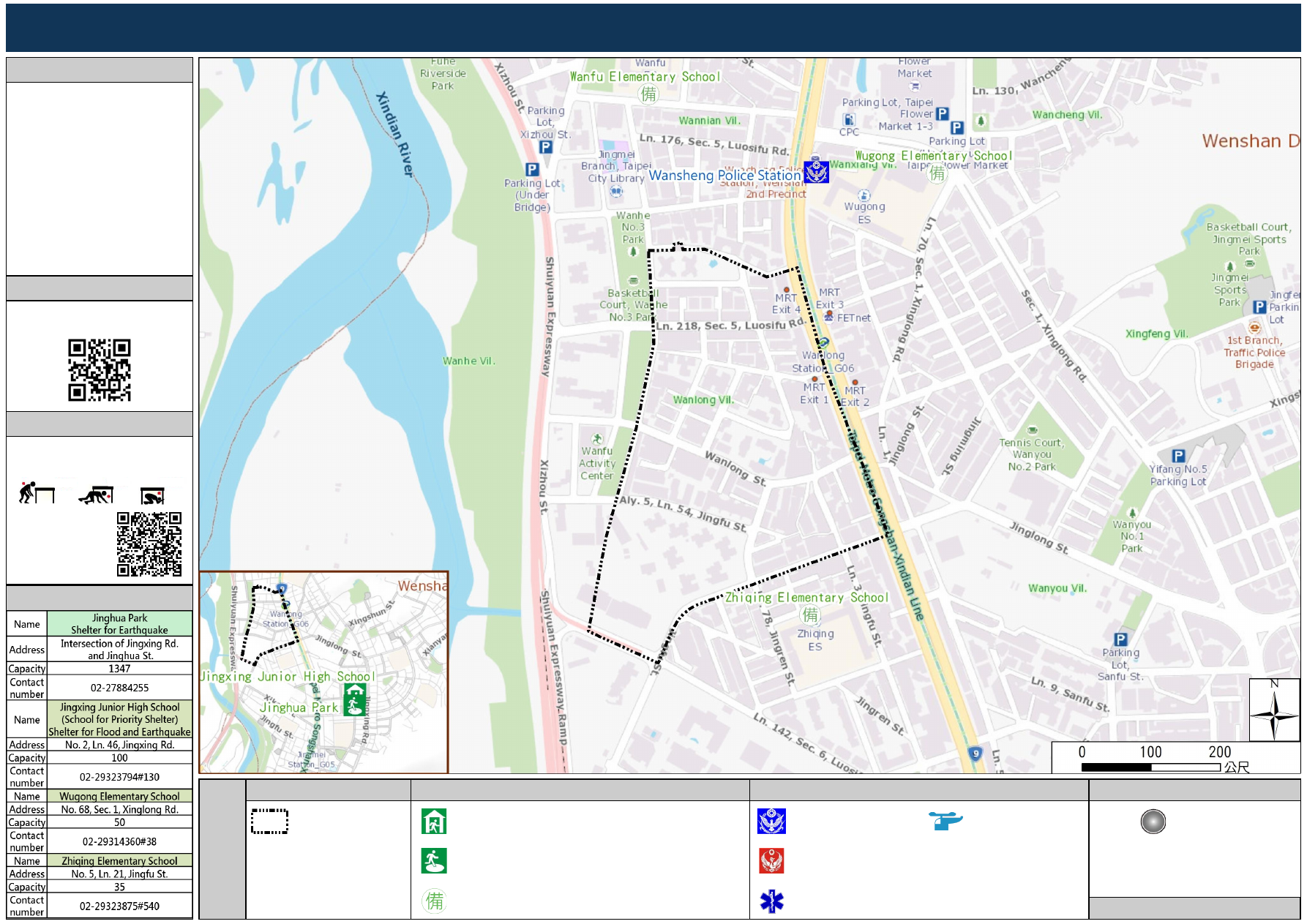1307x924 pixels.
Task: Click the route 9 highway shield
Action: [975, 754]
